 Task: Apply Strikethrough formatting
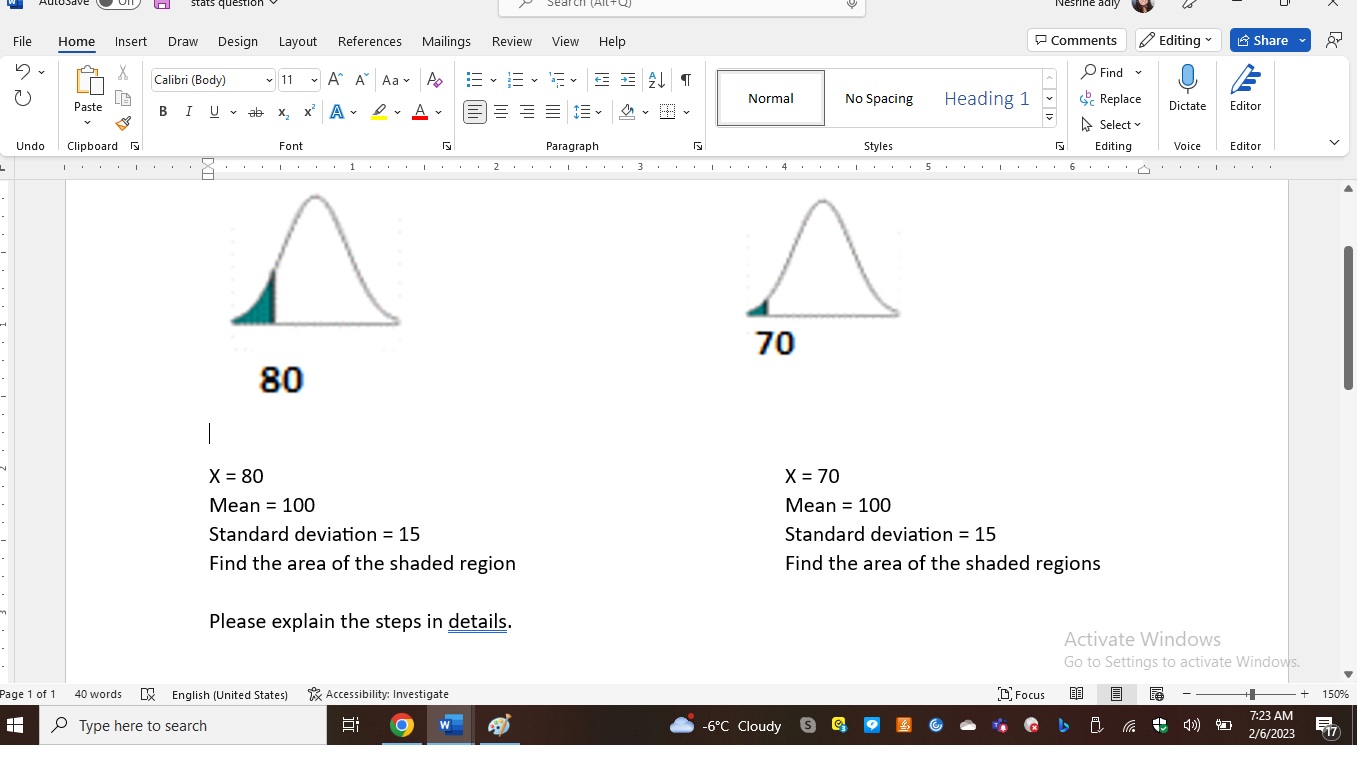pyautogui.click(x=256, y=112)
